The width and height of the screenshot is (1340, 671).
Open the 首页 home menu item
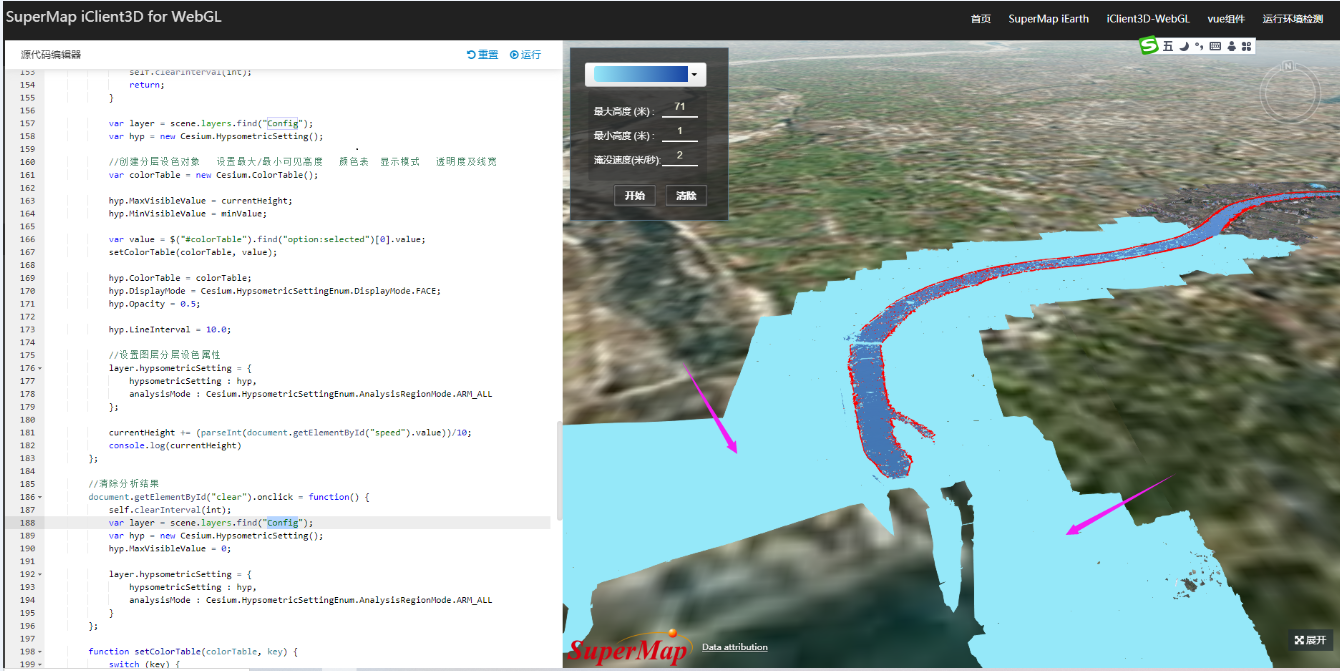980,19
